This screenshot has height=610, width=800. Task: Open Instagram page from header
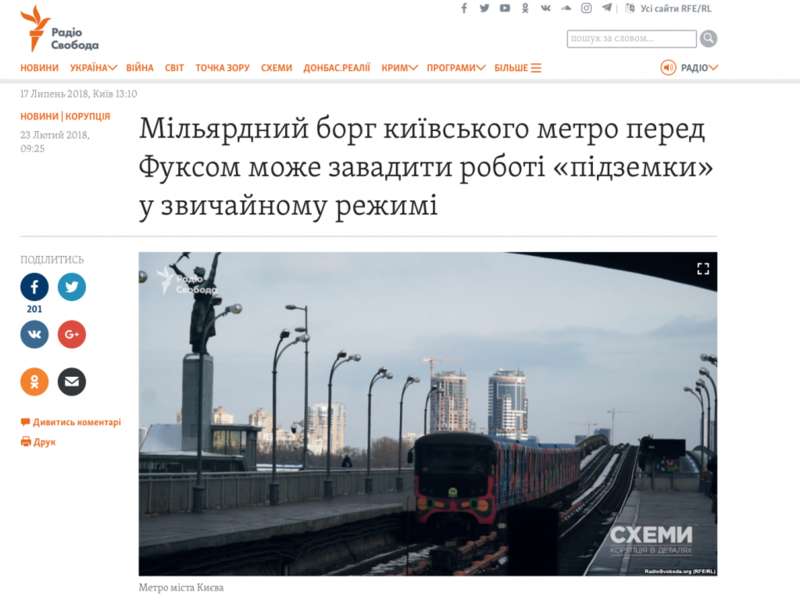pyautogui.click(x=586, y=8)
